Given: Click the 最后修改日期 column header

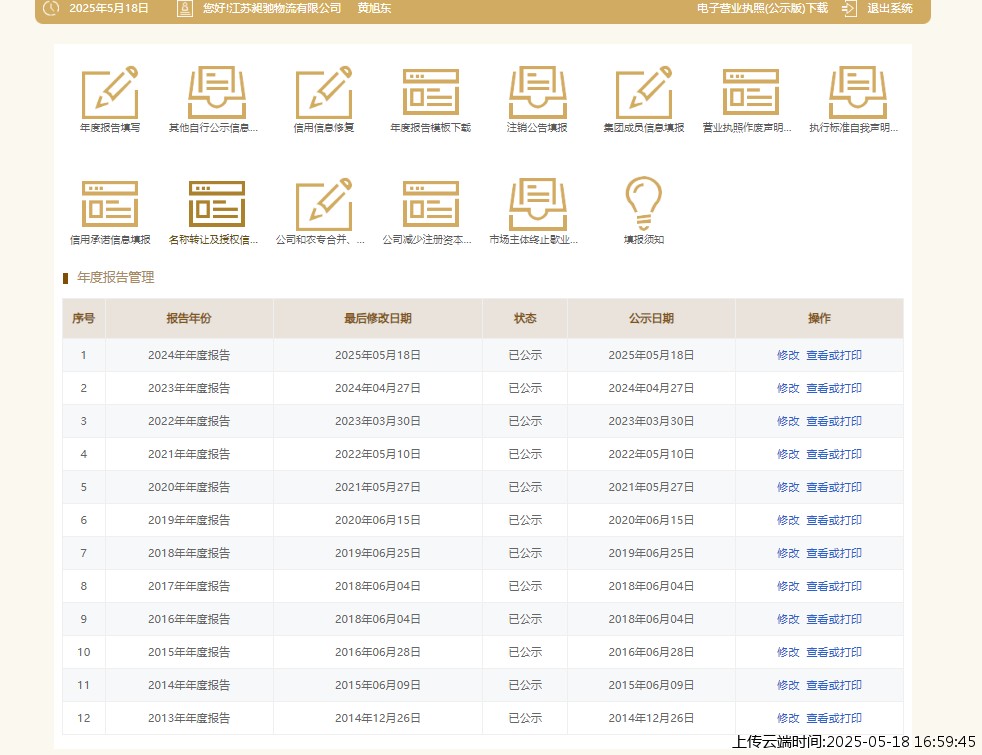Looking at the screenshot, I should [378, 318].
